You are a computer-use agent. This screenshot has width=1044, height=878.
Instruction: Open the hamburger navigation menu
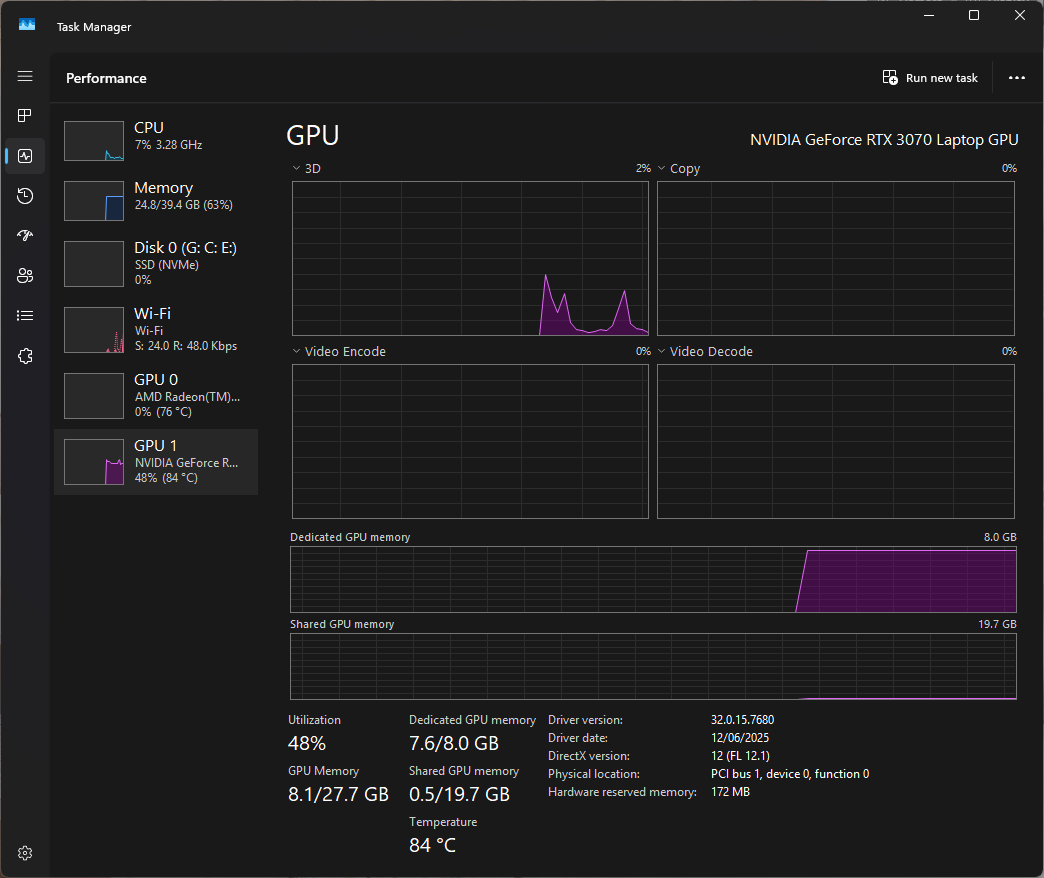[x=25, y=76]
